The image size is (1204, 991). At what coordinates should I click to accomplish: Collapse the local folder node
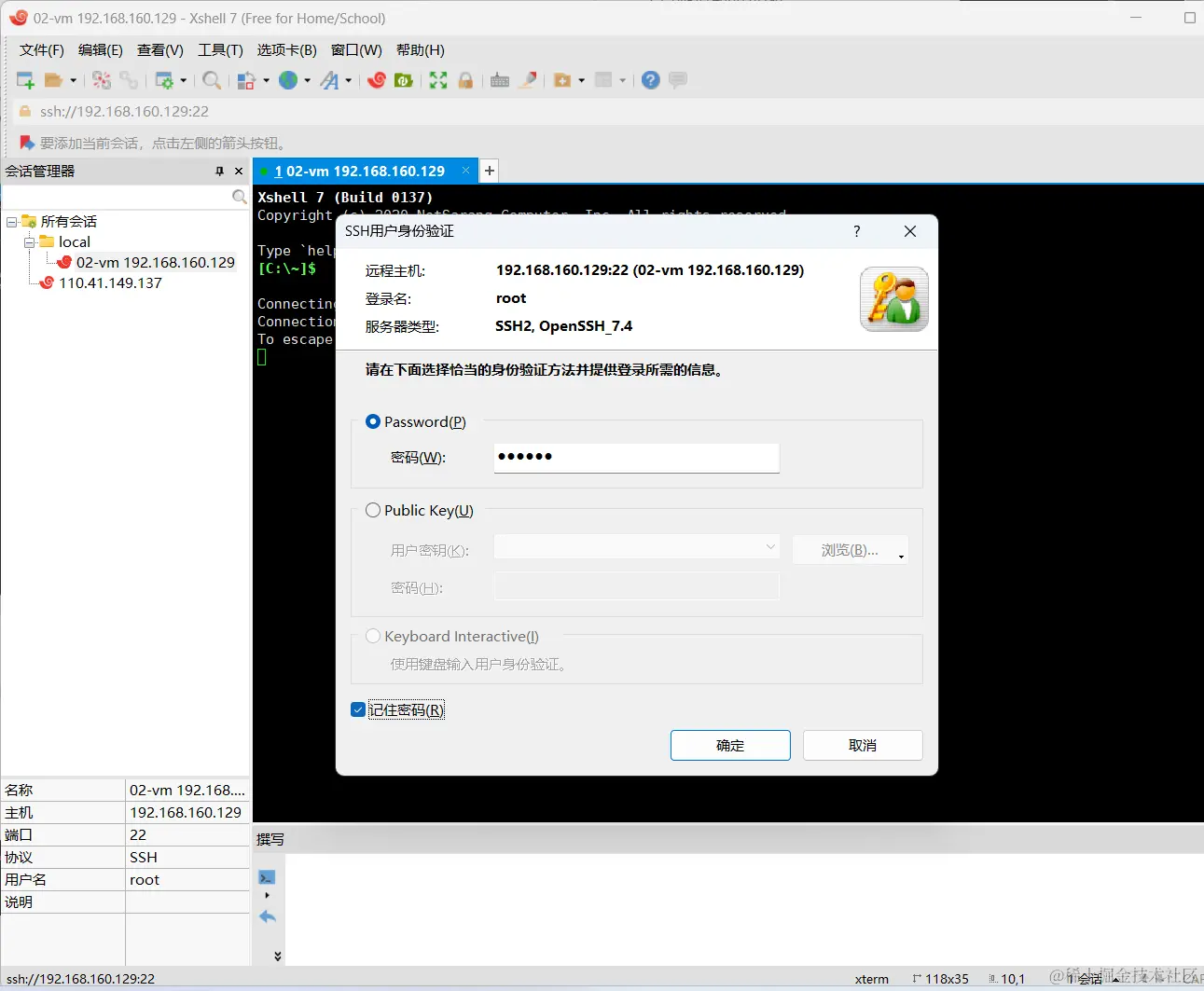click(29, 242)
